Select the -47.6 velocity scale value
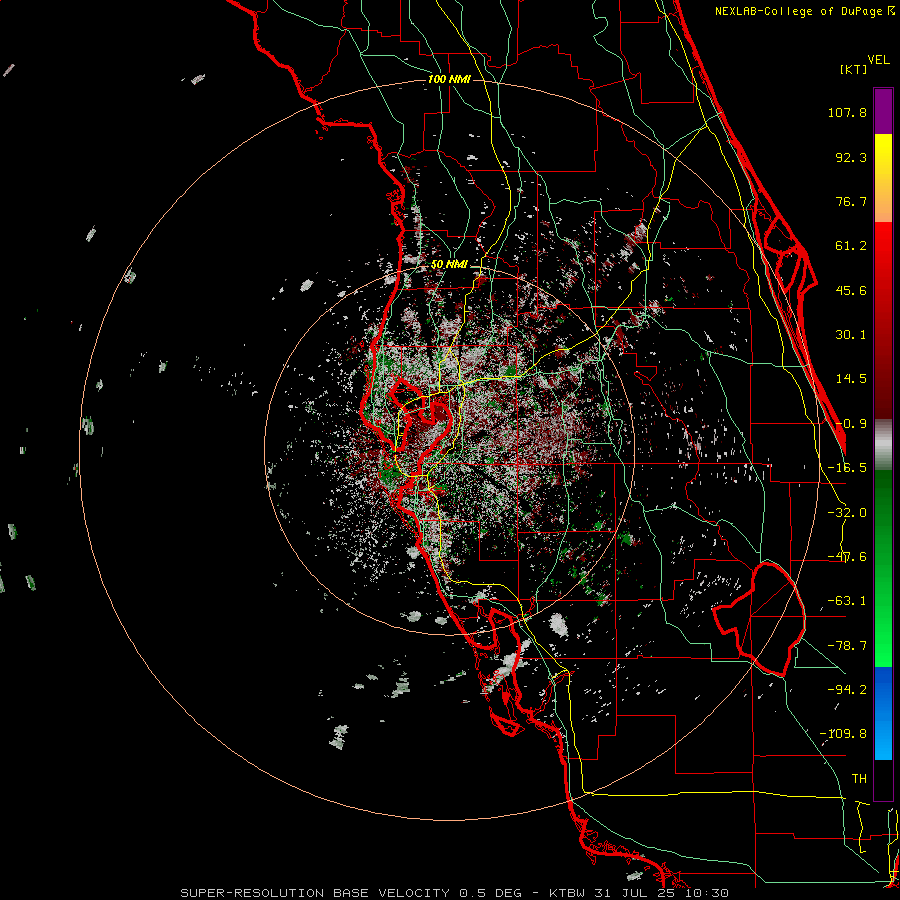 click(847, 557)
